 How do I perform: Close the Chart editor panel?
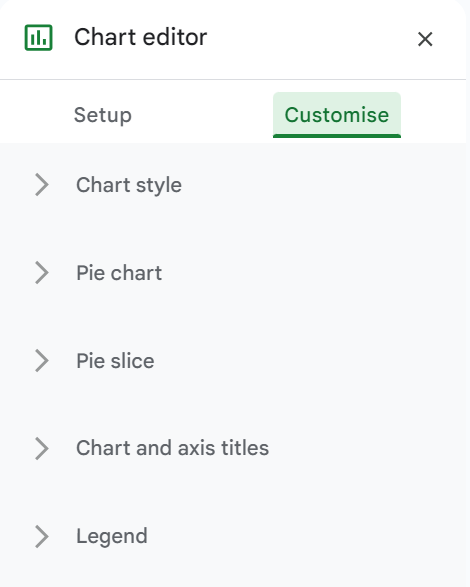pyautogui.click(x=425, y=39)
